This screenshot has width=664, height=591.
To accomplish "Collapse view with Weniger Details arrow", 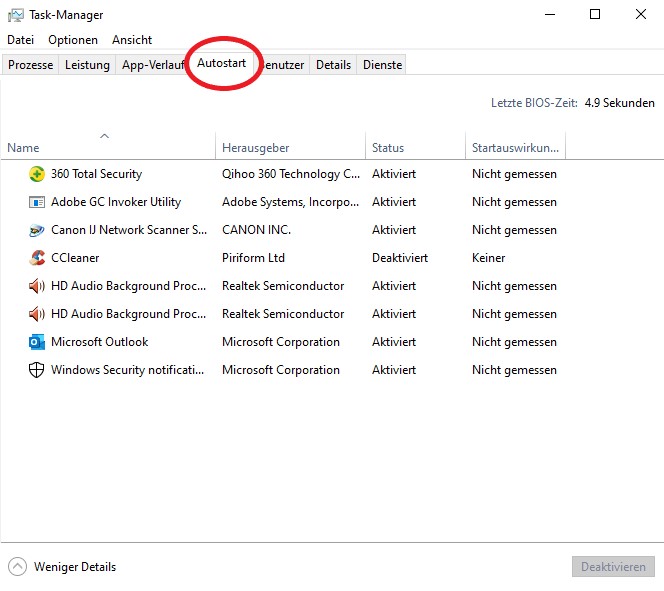I will pos(17,566).
